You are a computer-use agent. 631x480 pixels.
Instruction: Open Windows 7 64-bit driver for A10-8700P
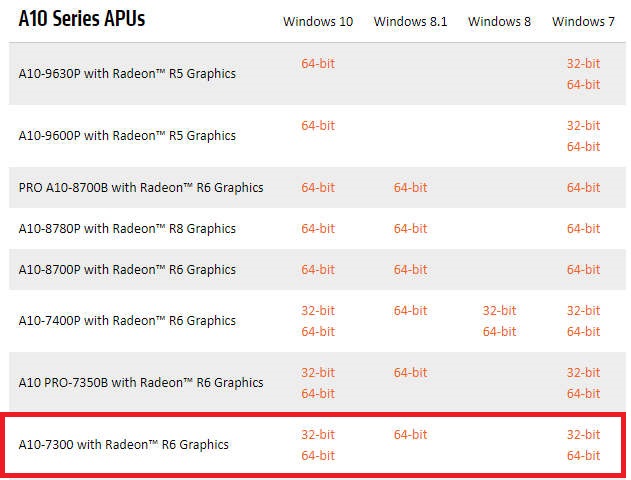coord(583,270)
